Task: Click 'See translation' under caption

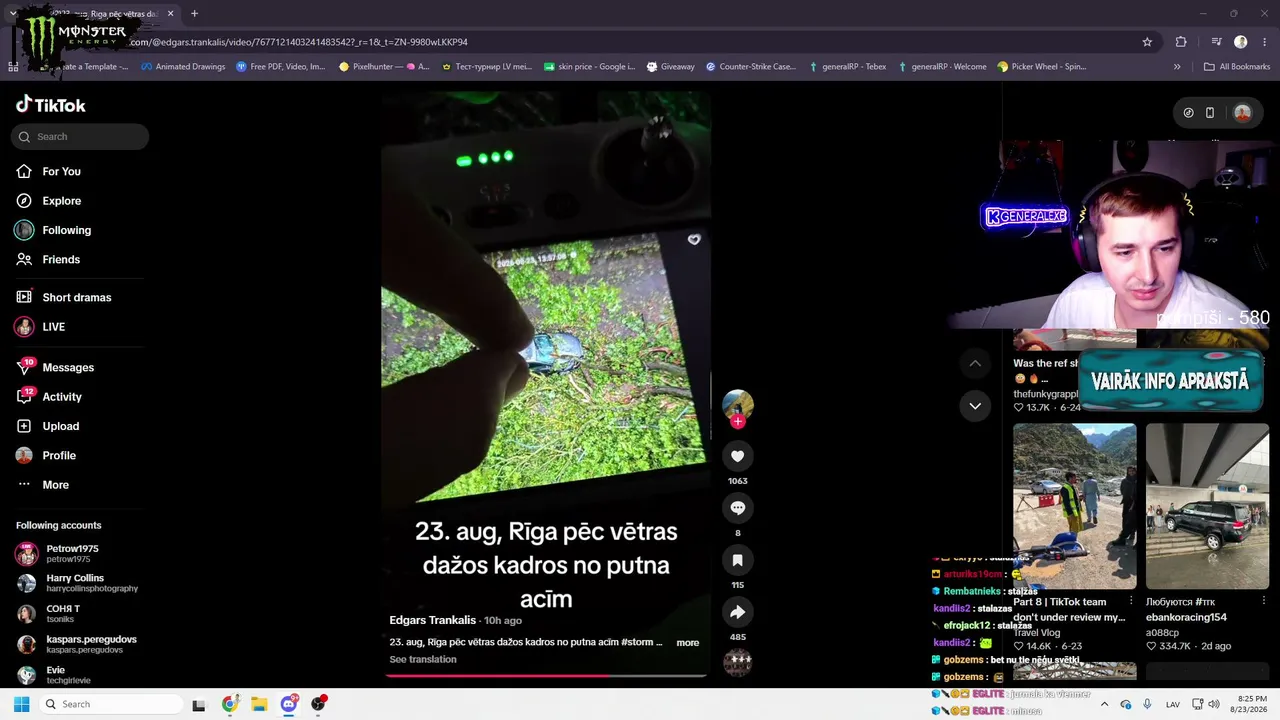Action: coord(423,660)
